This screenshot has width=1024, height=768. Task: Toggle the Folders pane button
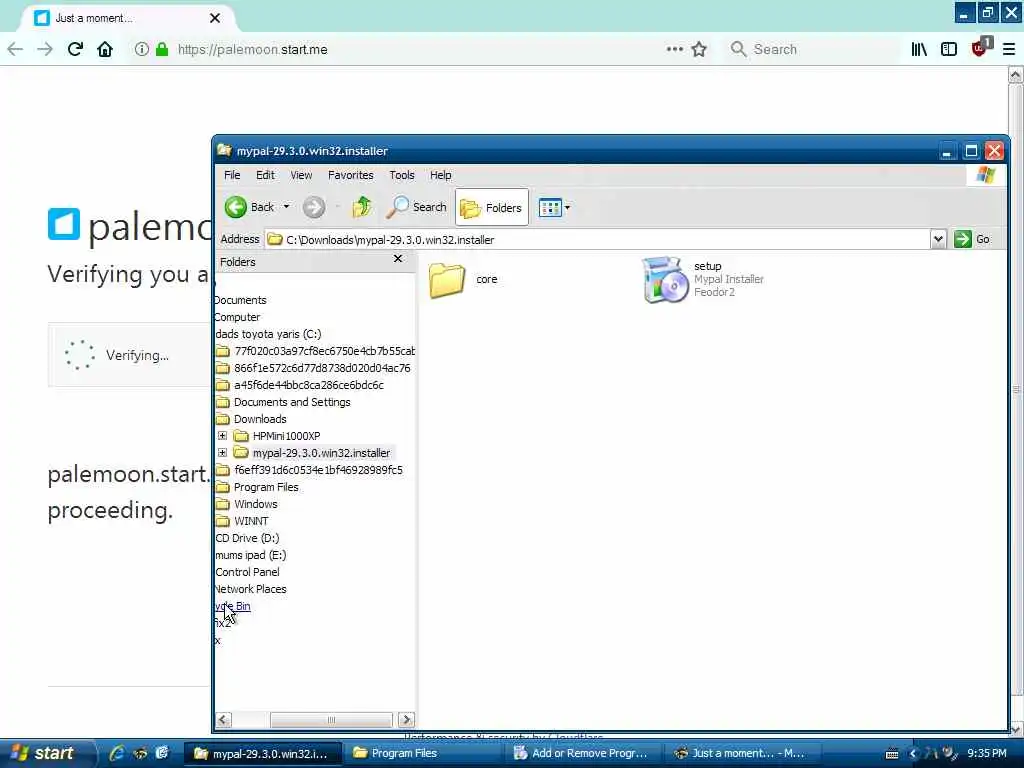492,208
